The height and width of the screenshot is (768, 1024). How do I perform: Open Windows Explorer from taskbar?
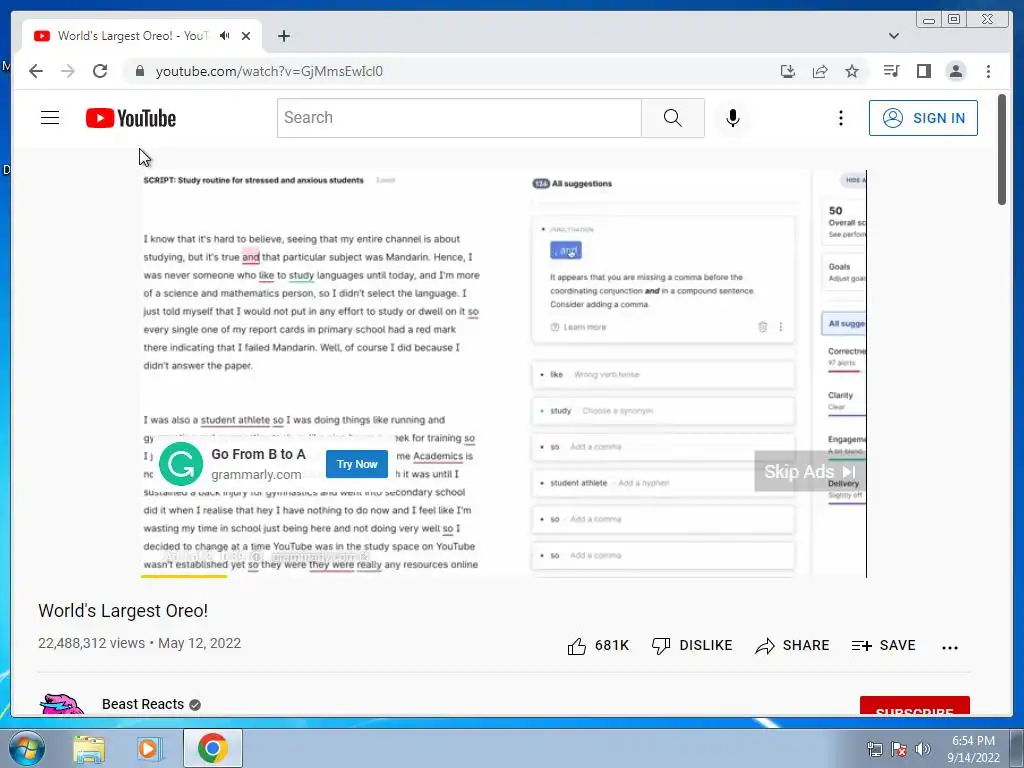pos(89,748)
